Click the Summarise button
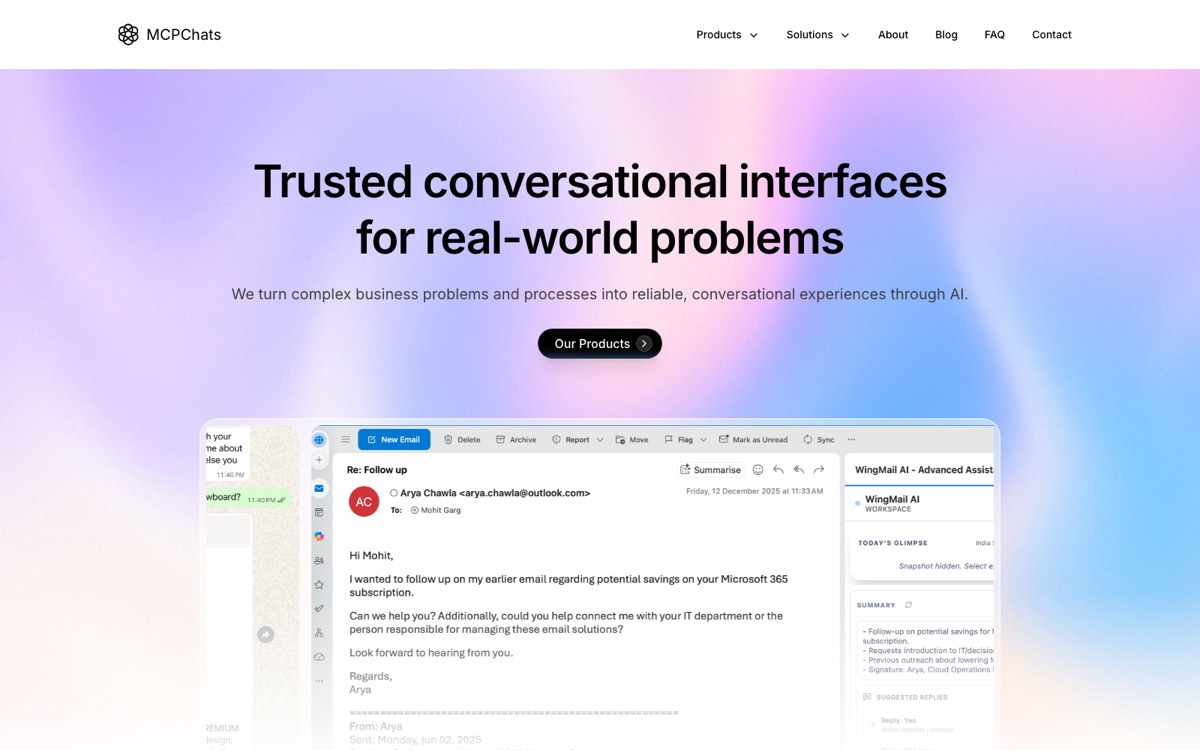This screenshot has width=1200, height=750. point(710,469)
